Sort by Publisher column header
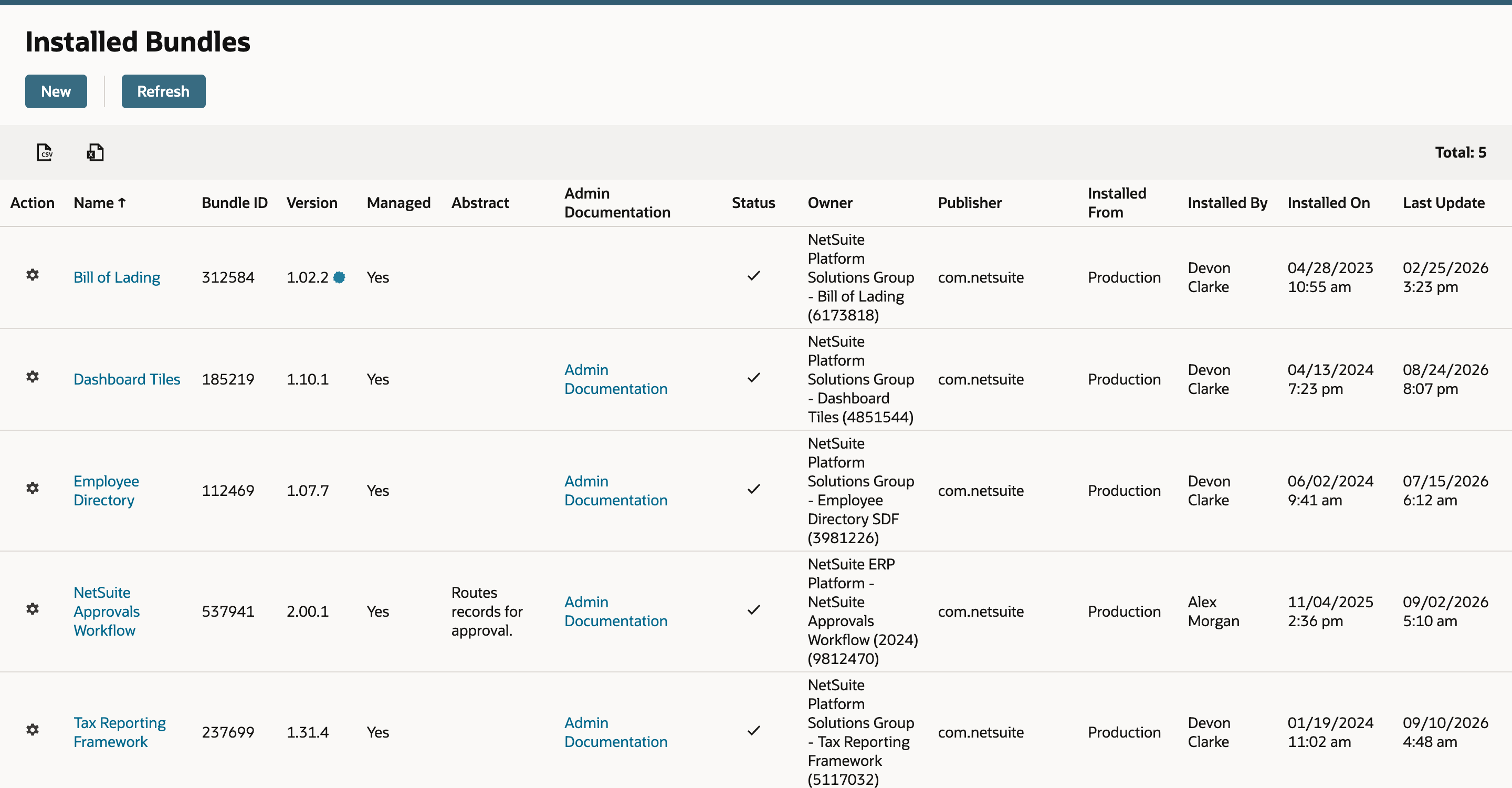Image resolution: width=1512 pixels, height=788 pixels. point(970,203)
